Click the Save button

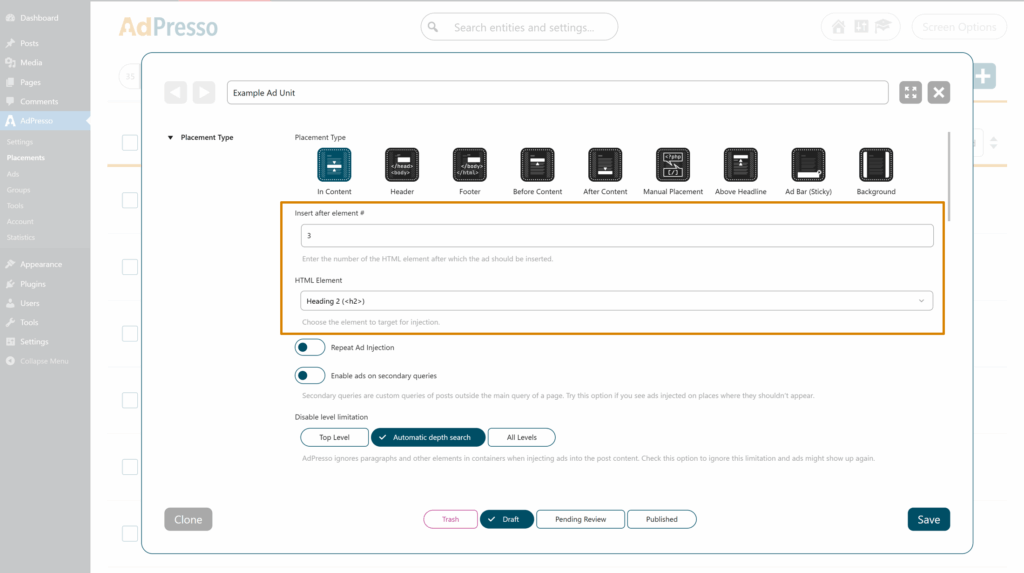(928, 519)
